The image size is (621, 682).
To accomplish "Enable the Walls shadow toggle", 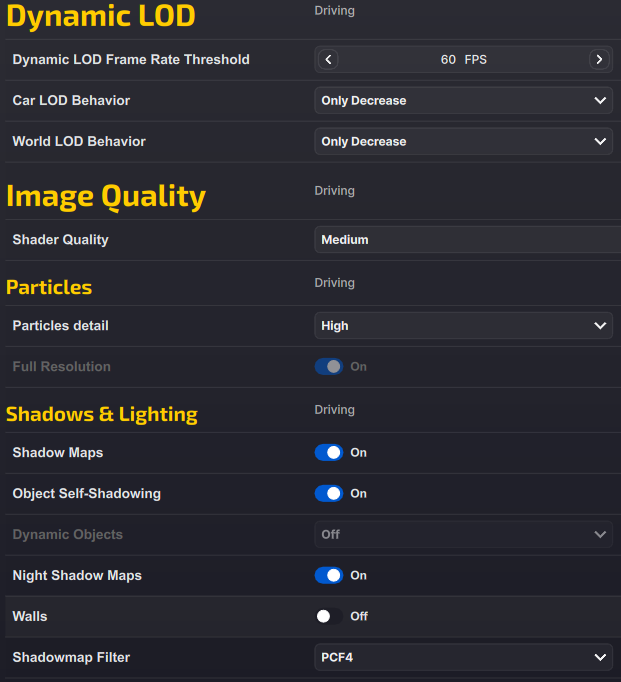I will (x=329, y=617).
